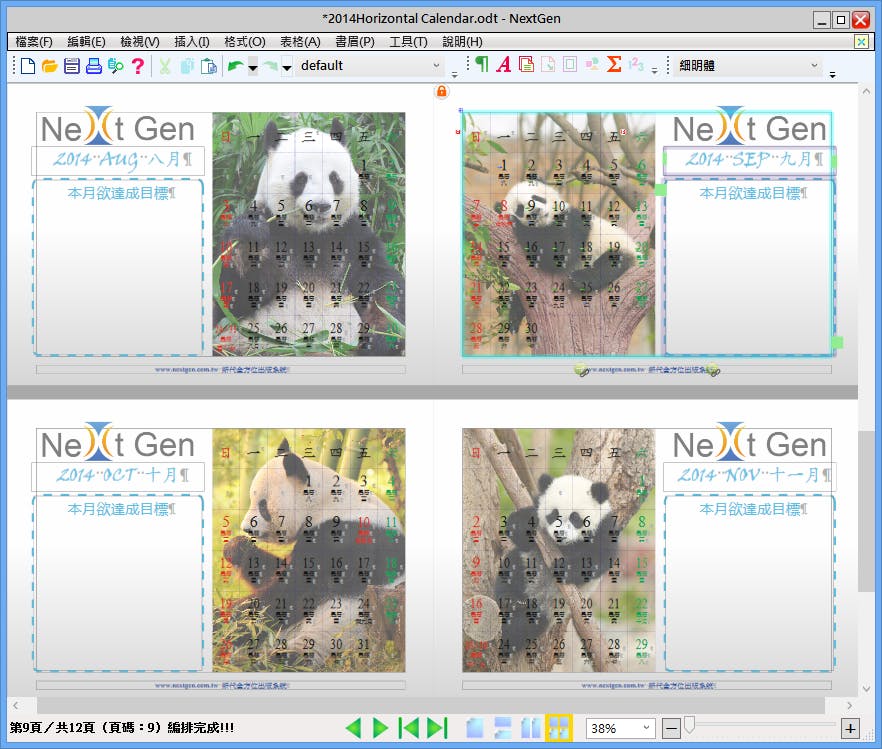Save the current document
882x749 pixels.
pos(71,64)
